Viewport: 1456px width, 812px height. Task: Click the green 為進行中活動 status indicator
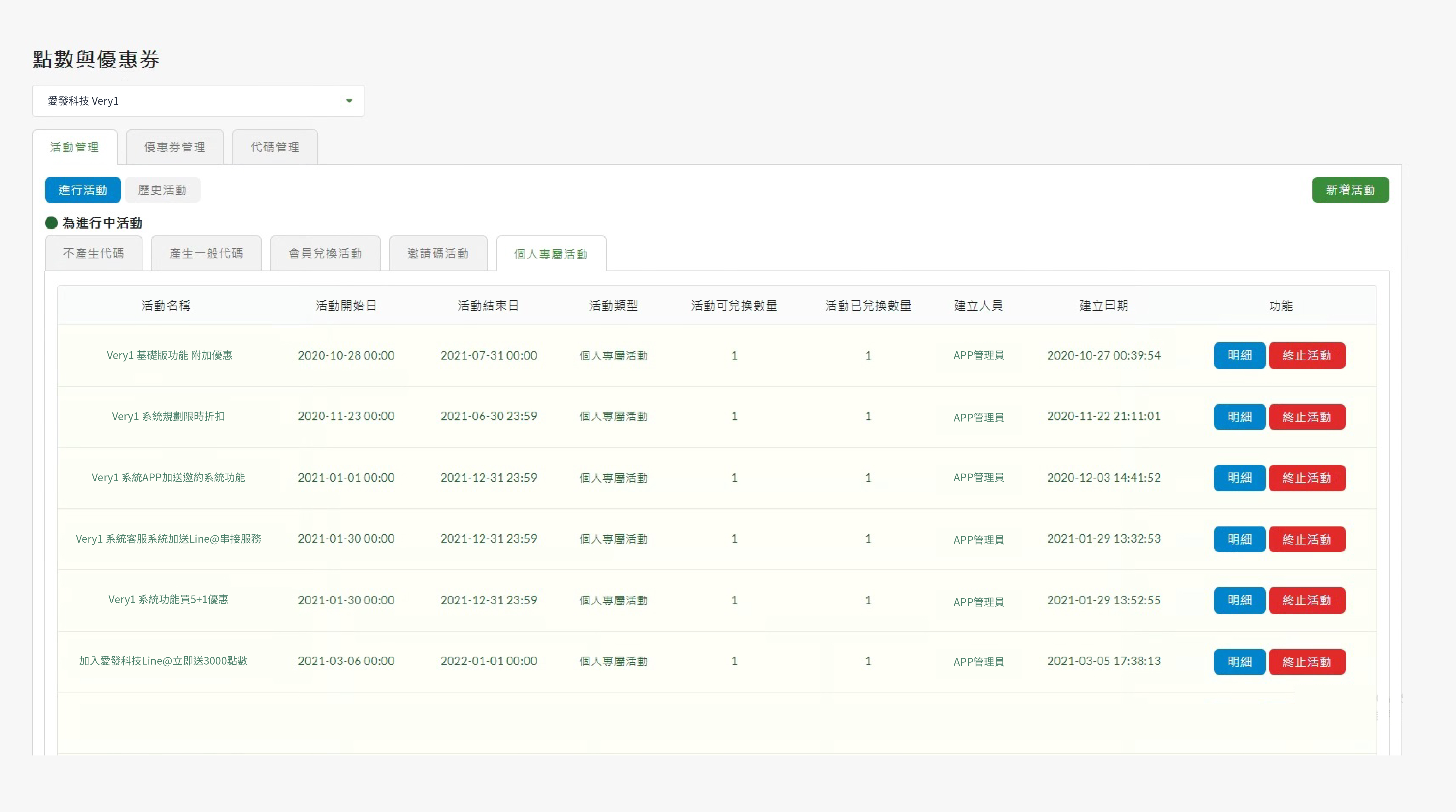coord(51,223)
